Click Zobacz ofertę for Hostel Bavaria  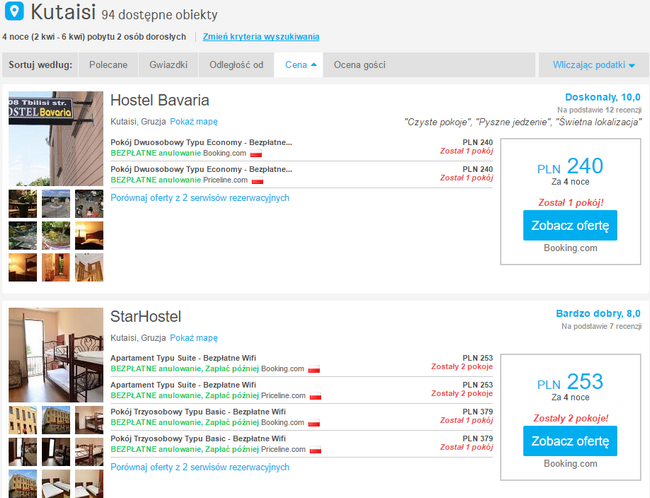click(570, 226)
